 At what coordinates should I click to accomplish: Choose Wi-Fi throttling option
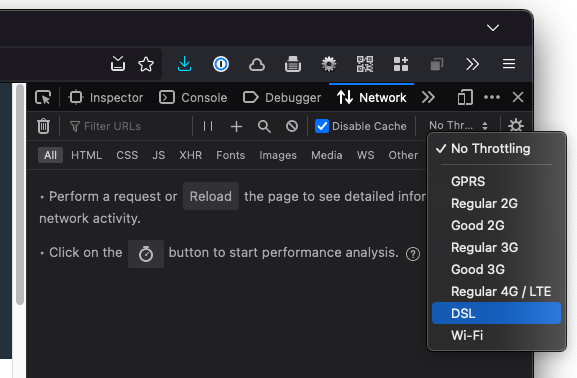[496, 335]
